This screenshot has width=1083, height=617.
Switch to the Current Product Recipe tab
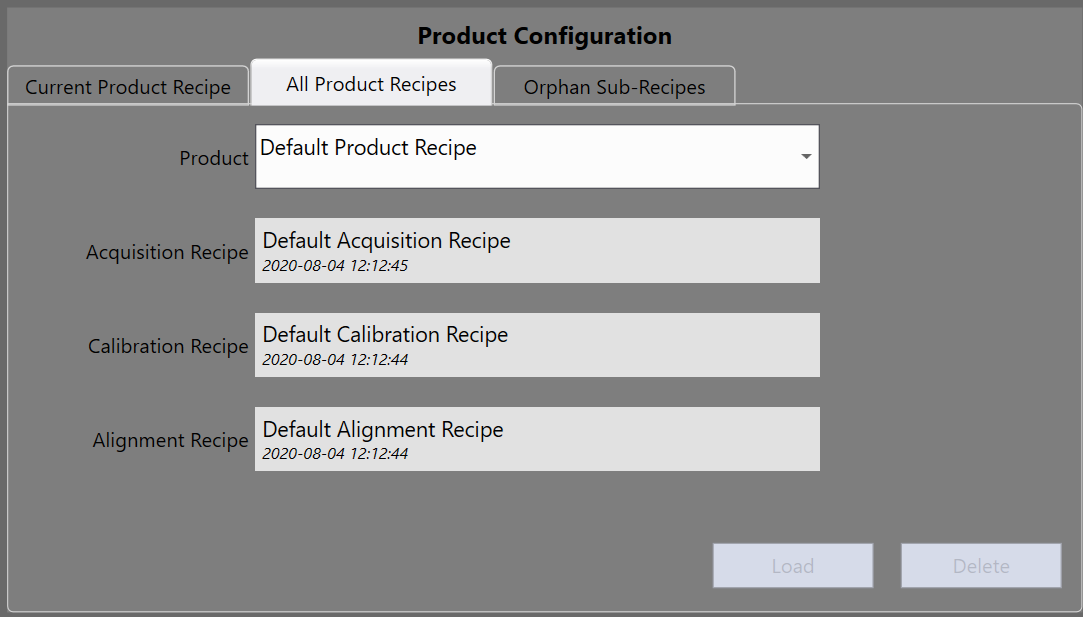(127, 87)
